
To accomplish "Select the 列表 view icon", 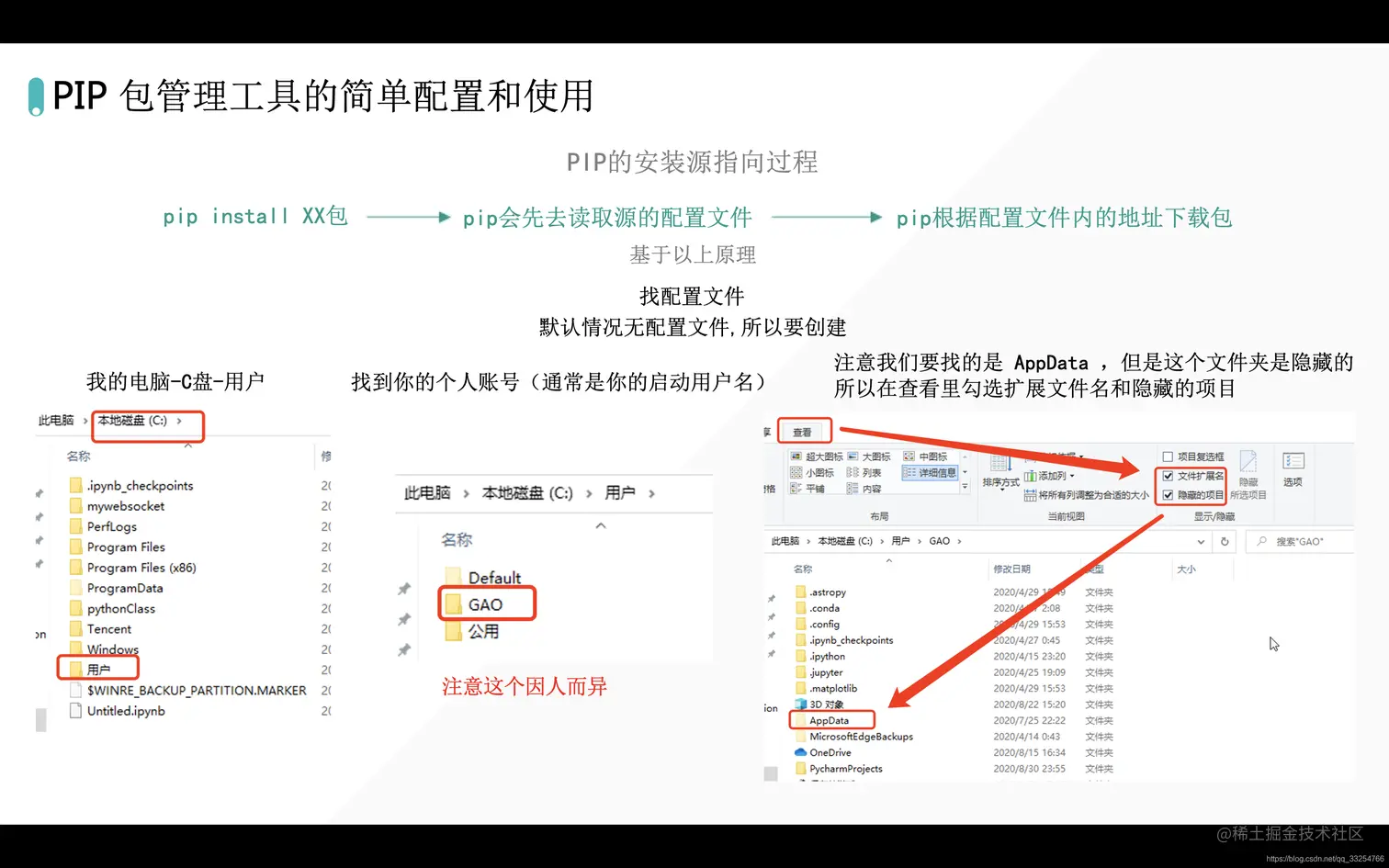I will click(865, 473).
